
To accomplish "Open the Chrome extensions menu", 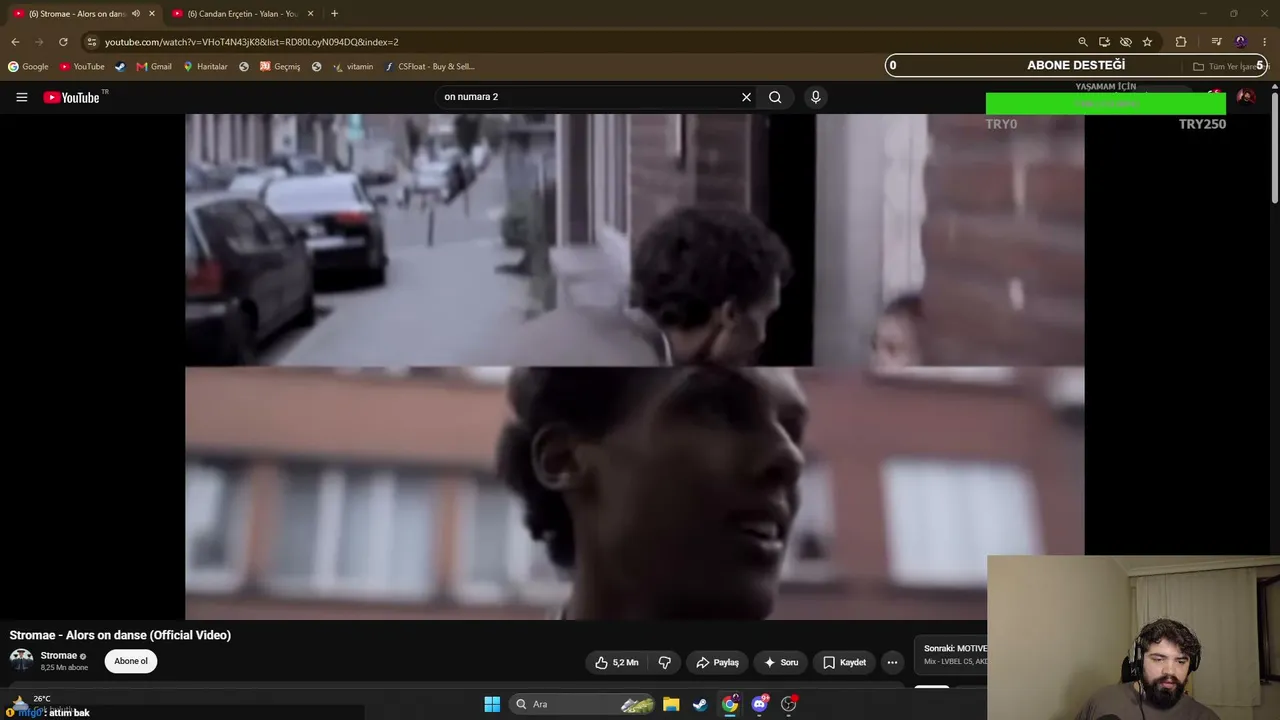I will (1181, 42).
